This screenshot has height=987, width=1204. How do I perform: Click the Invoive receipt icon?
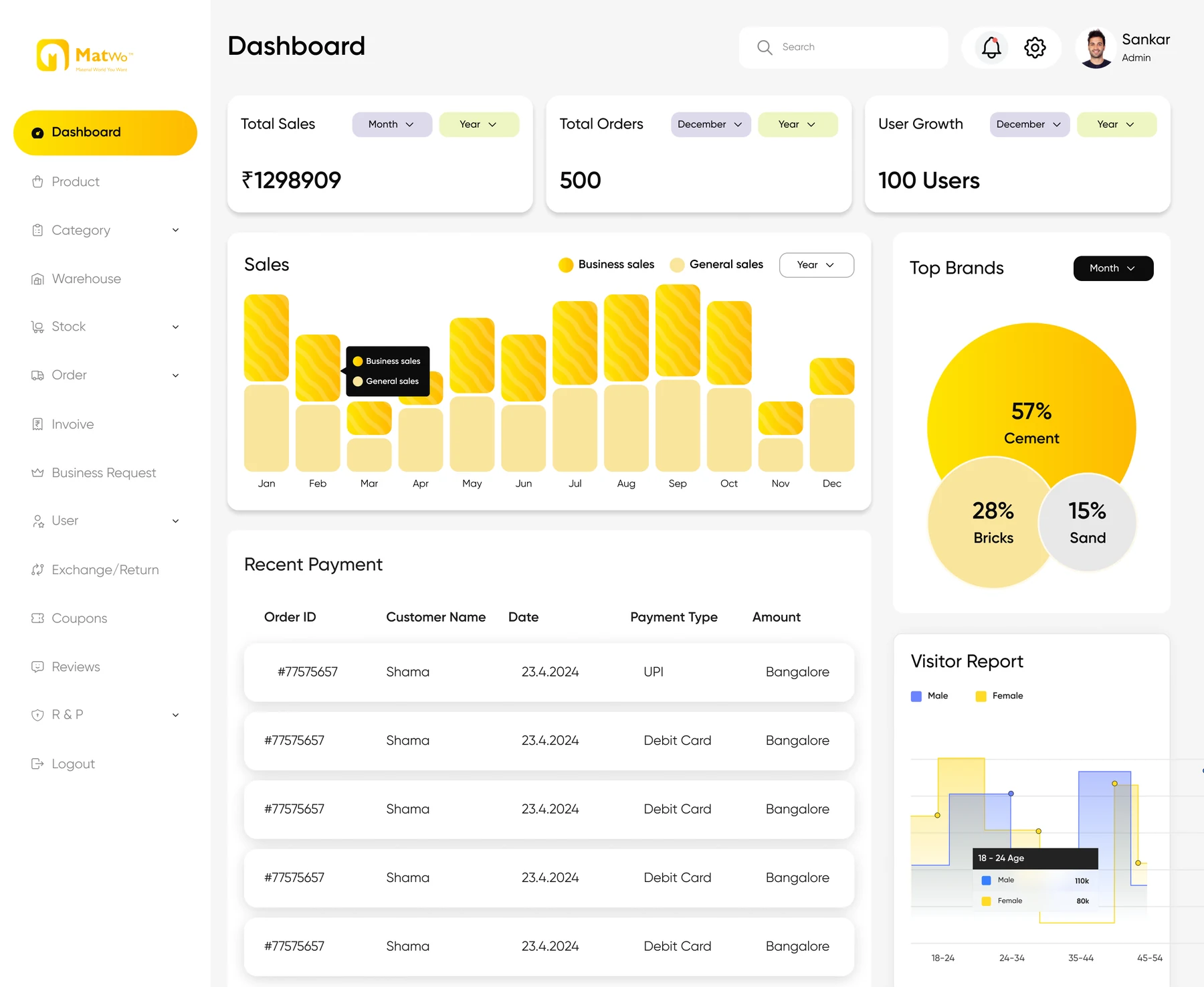37,424
